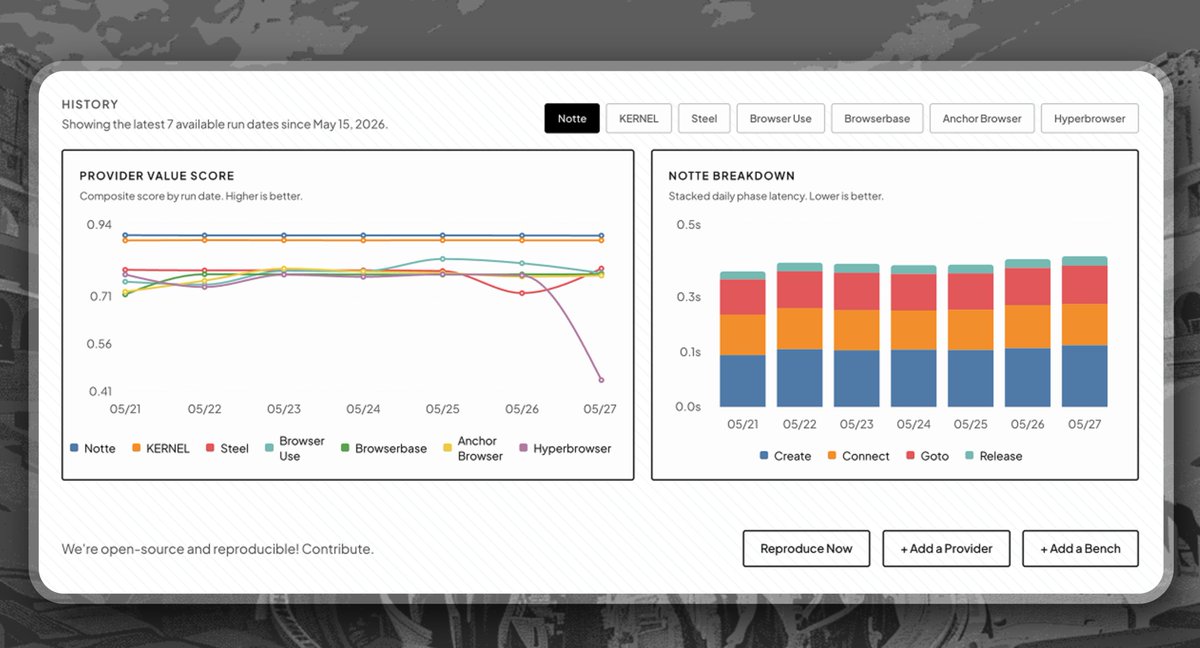Viewport: 1200px width, 648px height.
Task: Click the Steel dip data point on 05/26
Action: [x=522, y=293]
